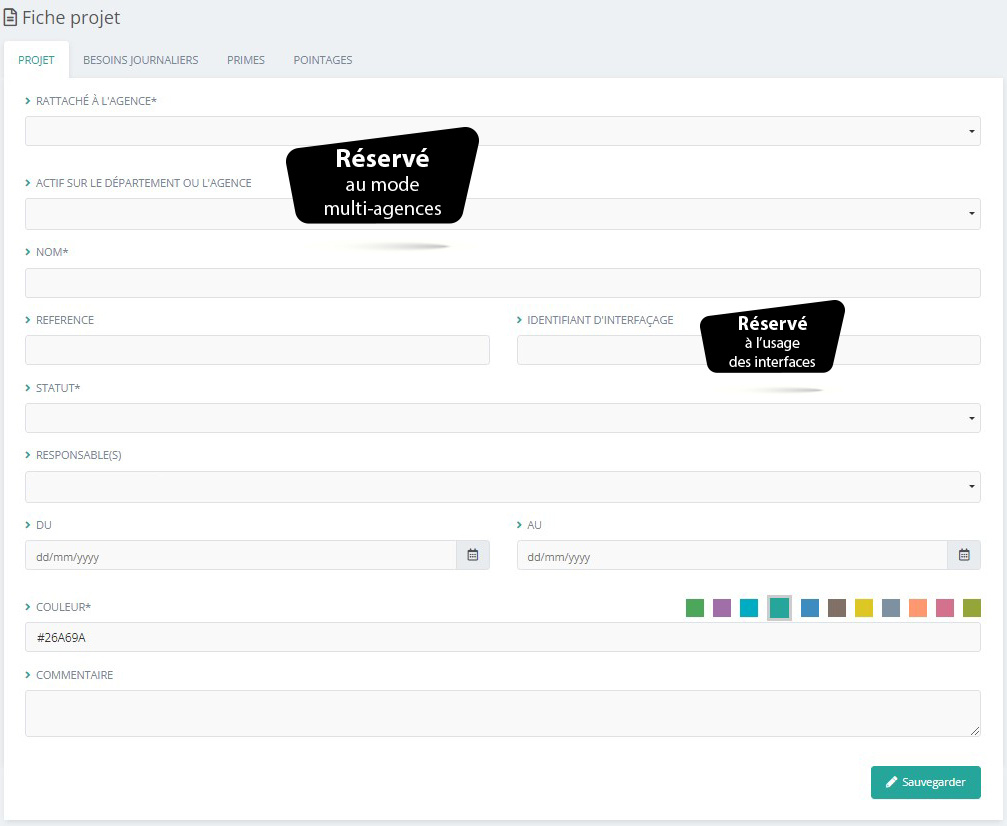This screenshot has width=1007, height=826.
Task: Click inside the Commentaire text area
Action: [502, 713]
